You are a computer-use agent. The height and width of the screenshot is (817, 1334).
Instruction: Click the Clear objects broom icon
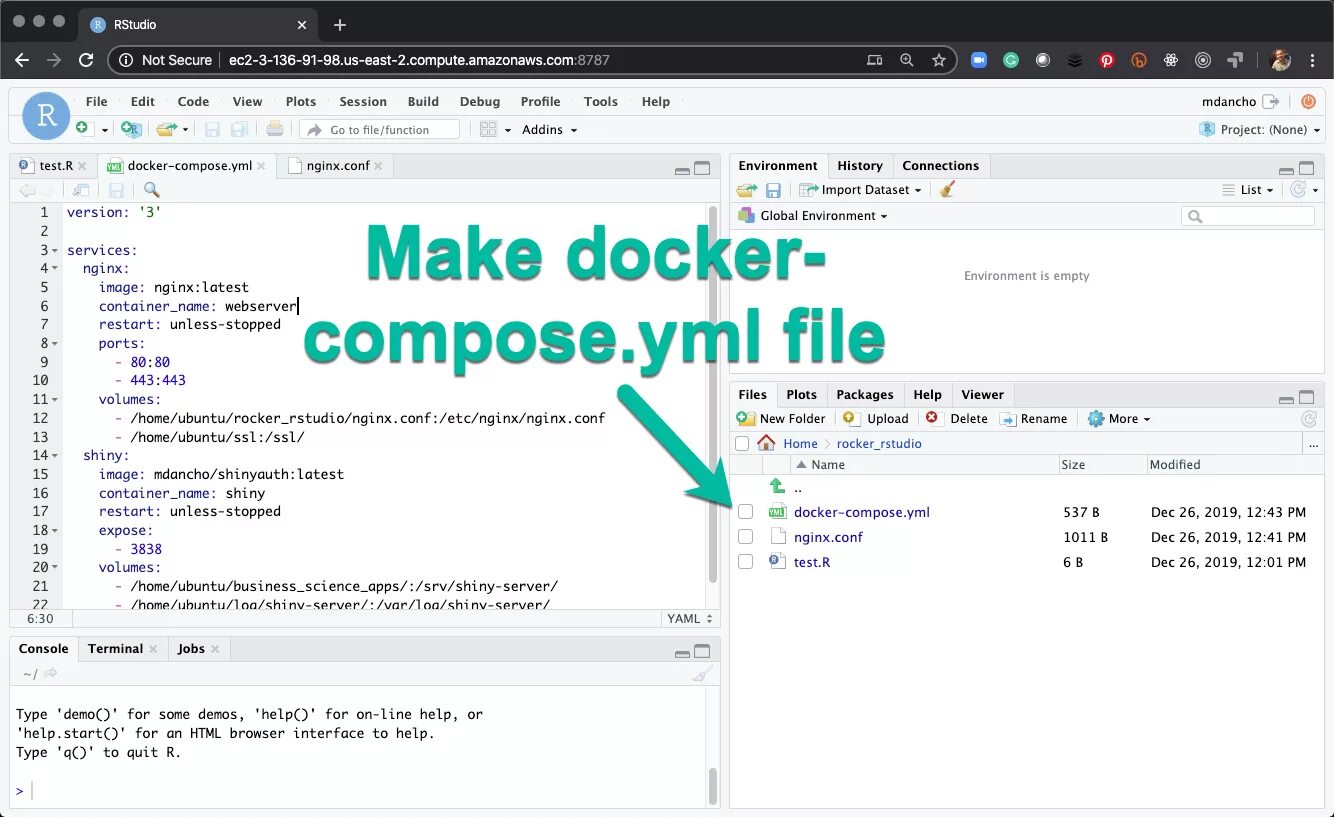tap(947, 189)
